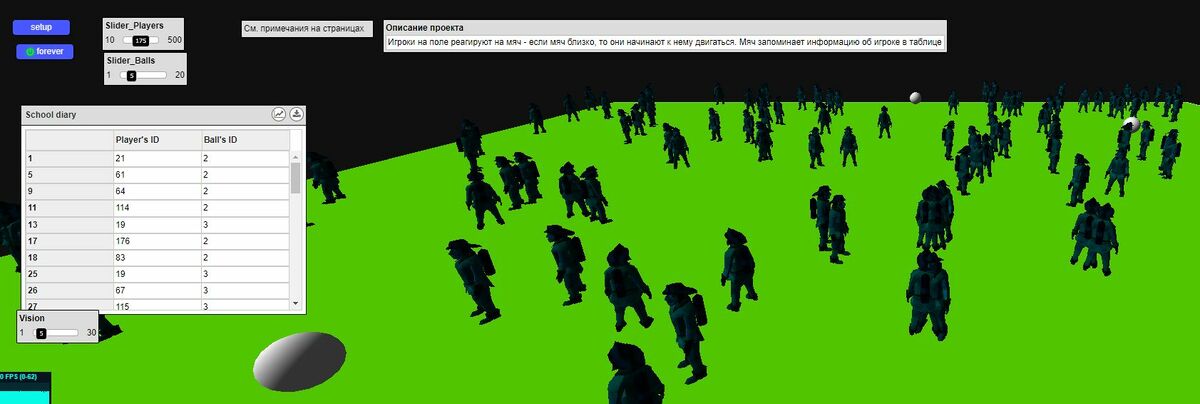Click the School diary panel title
Screen dimensions: 1200x404
click(x=51, y=115)
